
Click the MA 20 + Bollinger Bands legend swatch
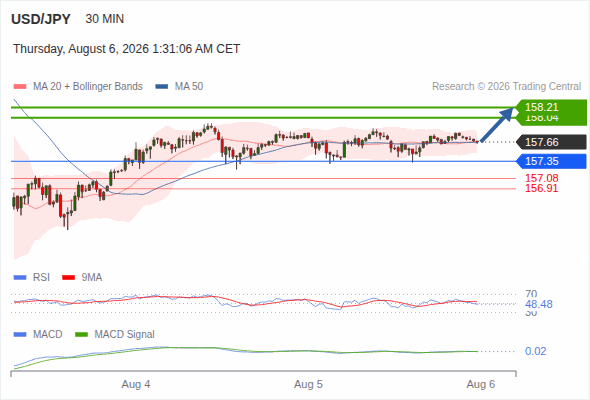(x=20, y=87)
